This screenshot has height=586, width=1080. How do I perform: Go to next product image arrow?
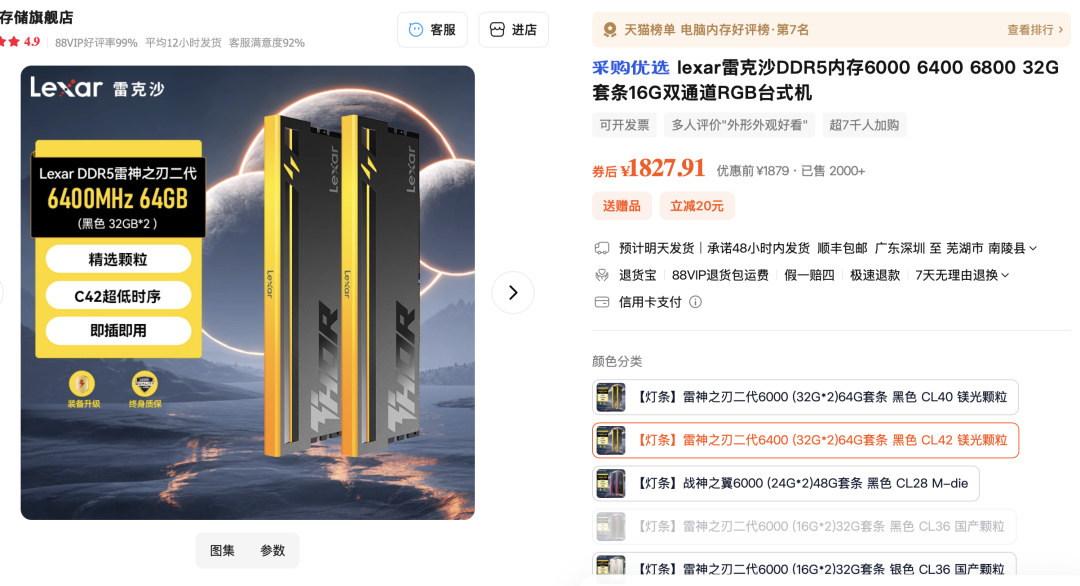pos(512,293)
